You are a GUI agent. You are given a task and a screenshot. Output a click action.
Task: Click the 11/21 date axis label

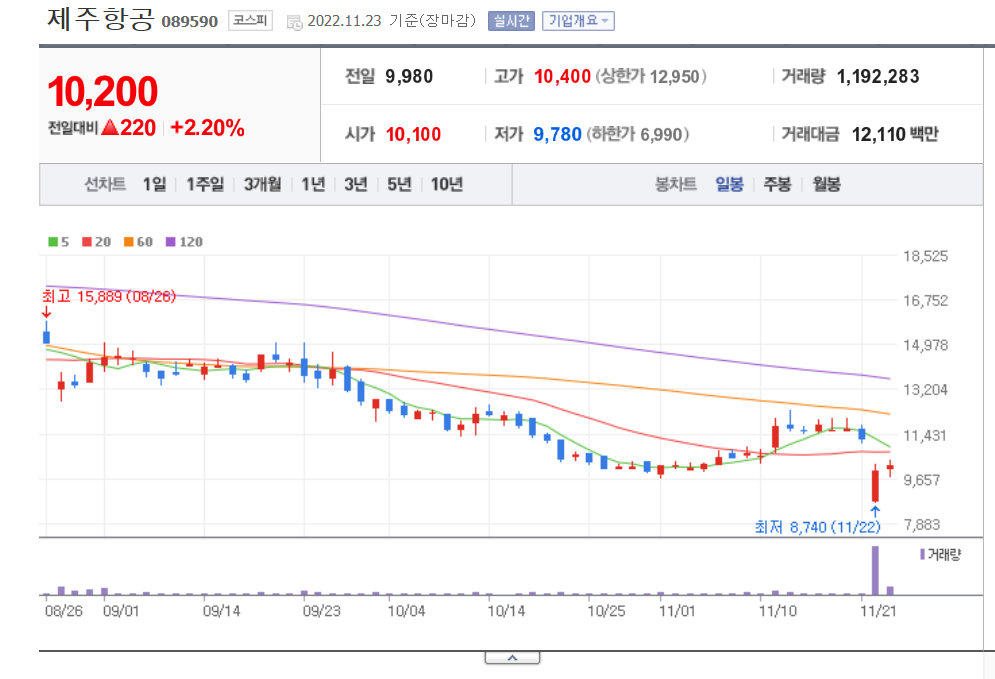pyautogui.click(x=878, y=611)
